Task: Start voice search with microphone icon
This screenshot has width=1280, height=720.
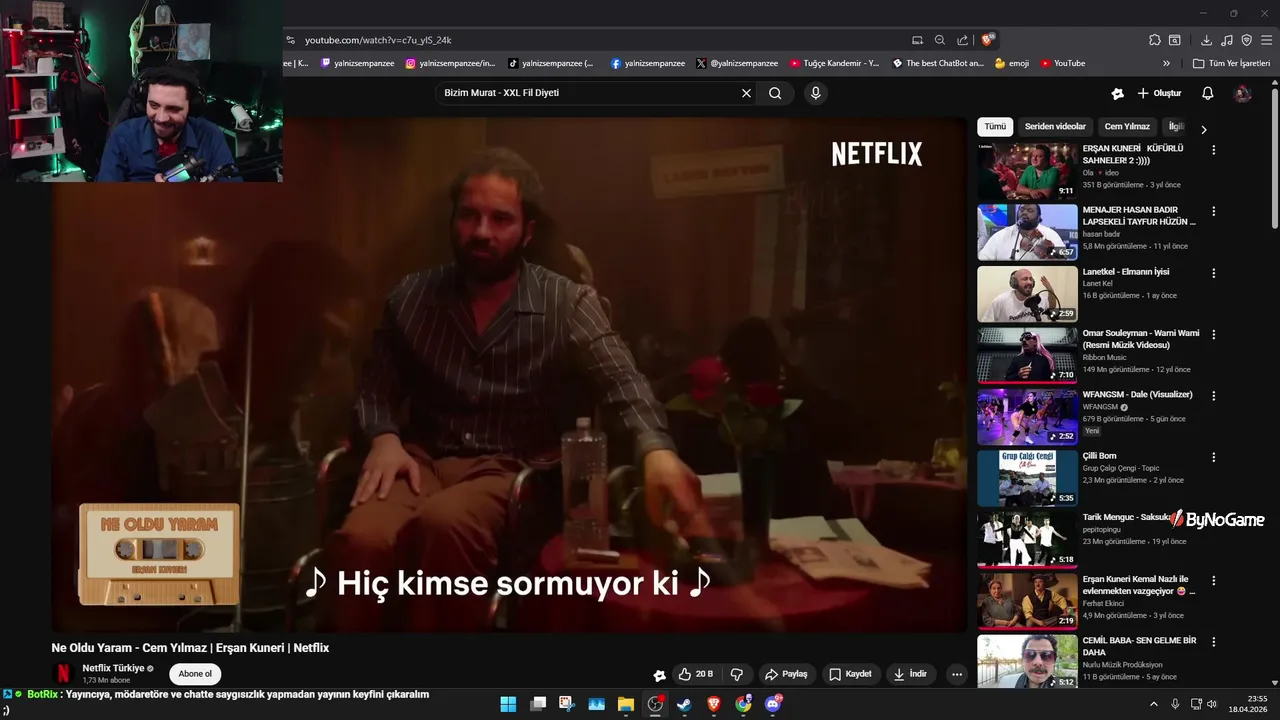Action: [x=816, y=93]
